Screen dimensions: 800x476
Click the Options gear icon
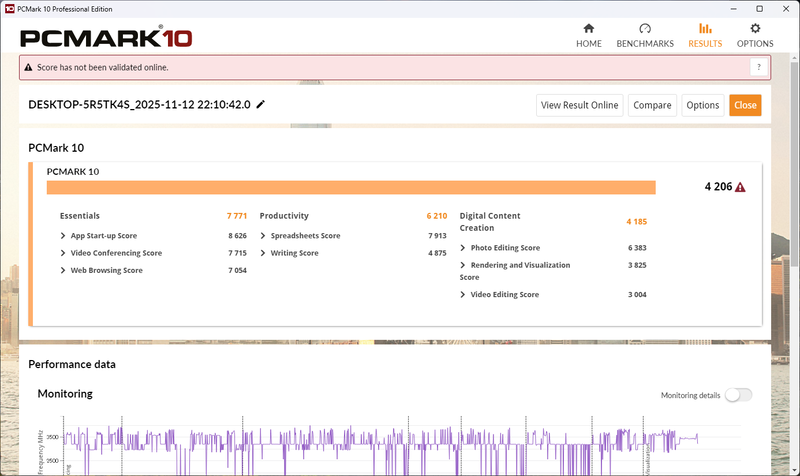[x=755, y=28]
